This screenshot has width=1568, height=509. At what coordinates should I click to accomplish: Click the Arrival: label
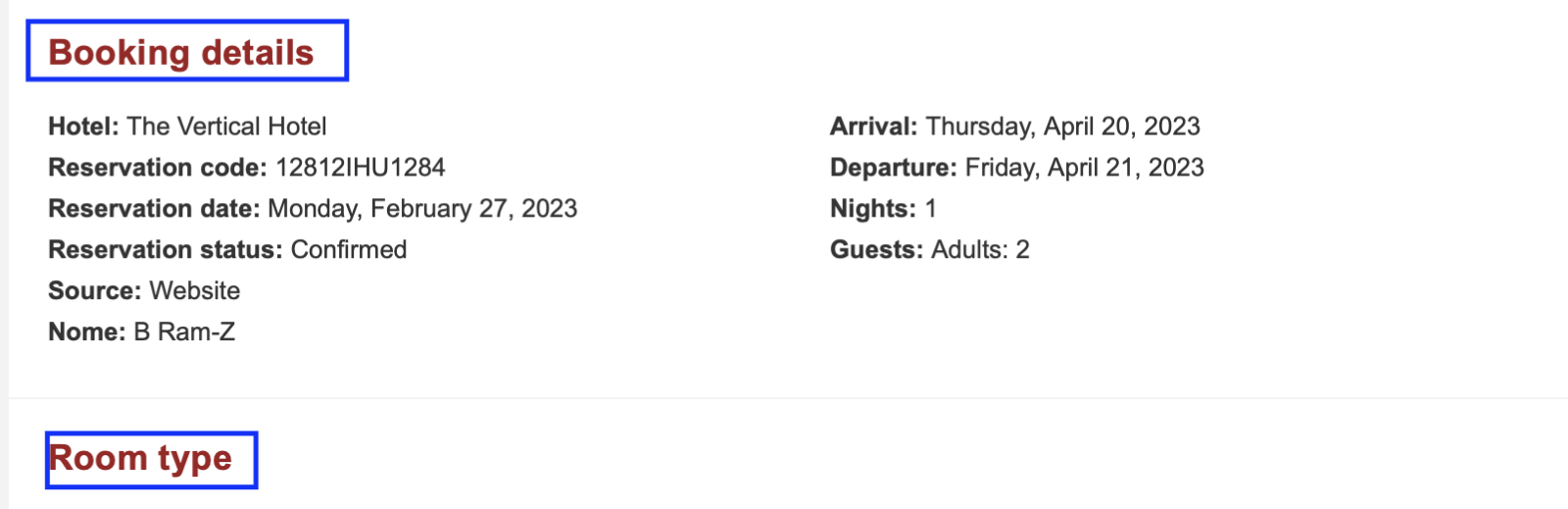point(874,127)
